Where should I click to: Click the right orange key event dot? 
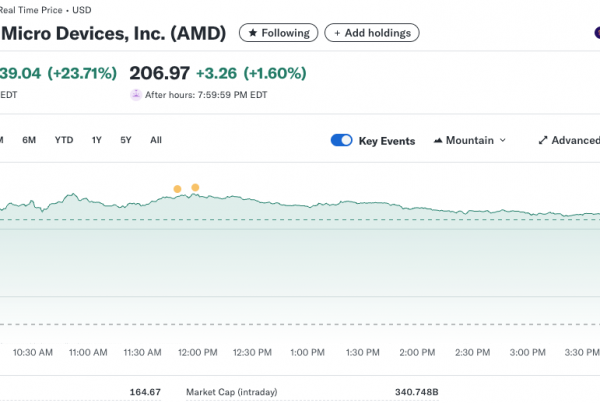(195, 187)
